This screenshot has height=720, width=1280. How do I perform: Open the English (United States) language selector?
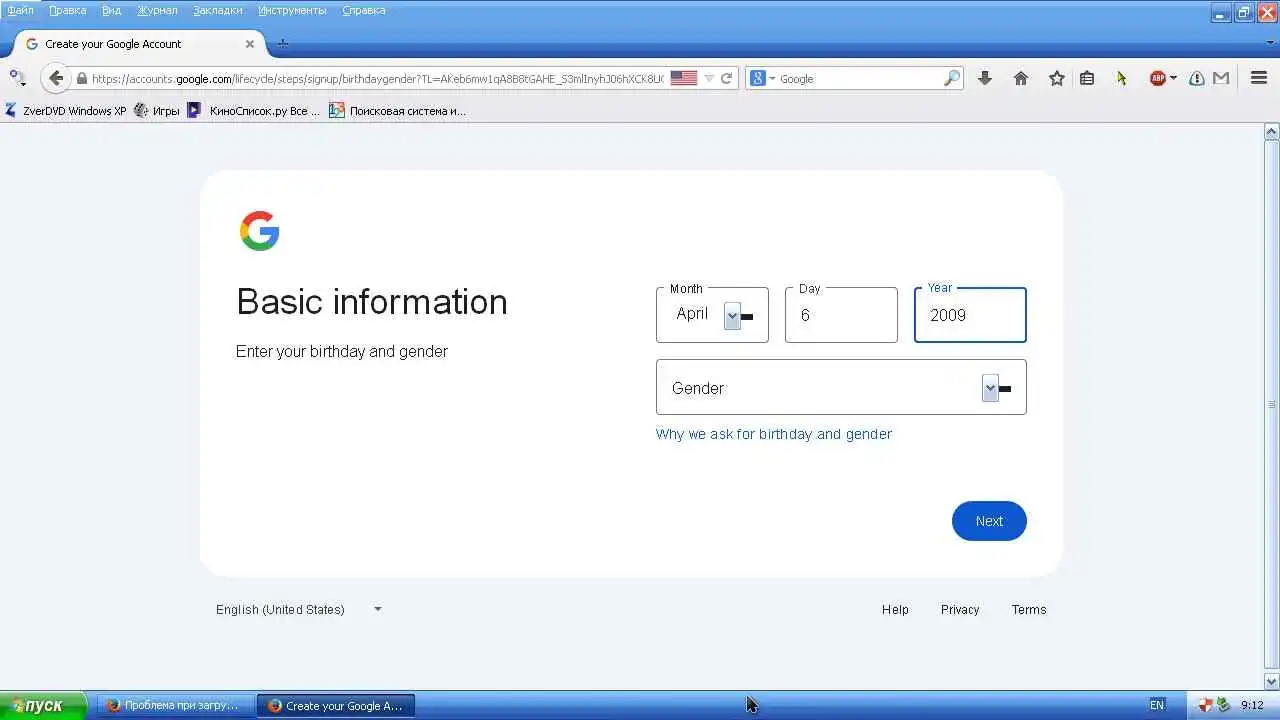point(299,609)
